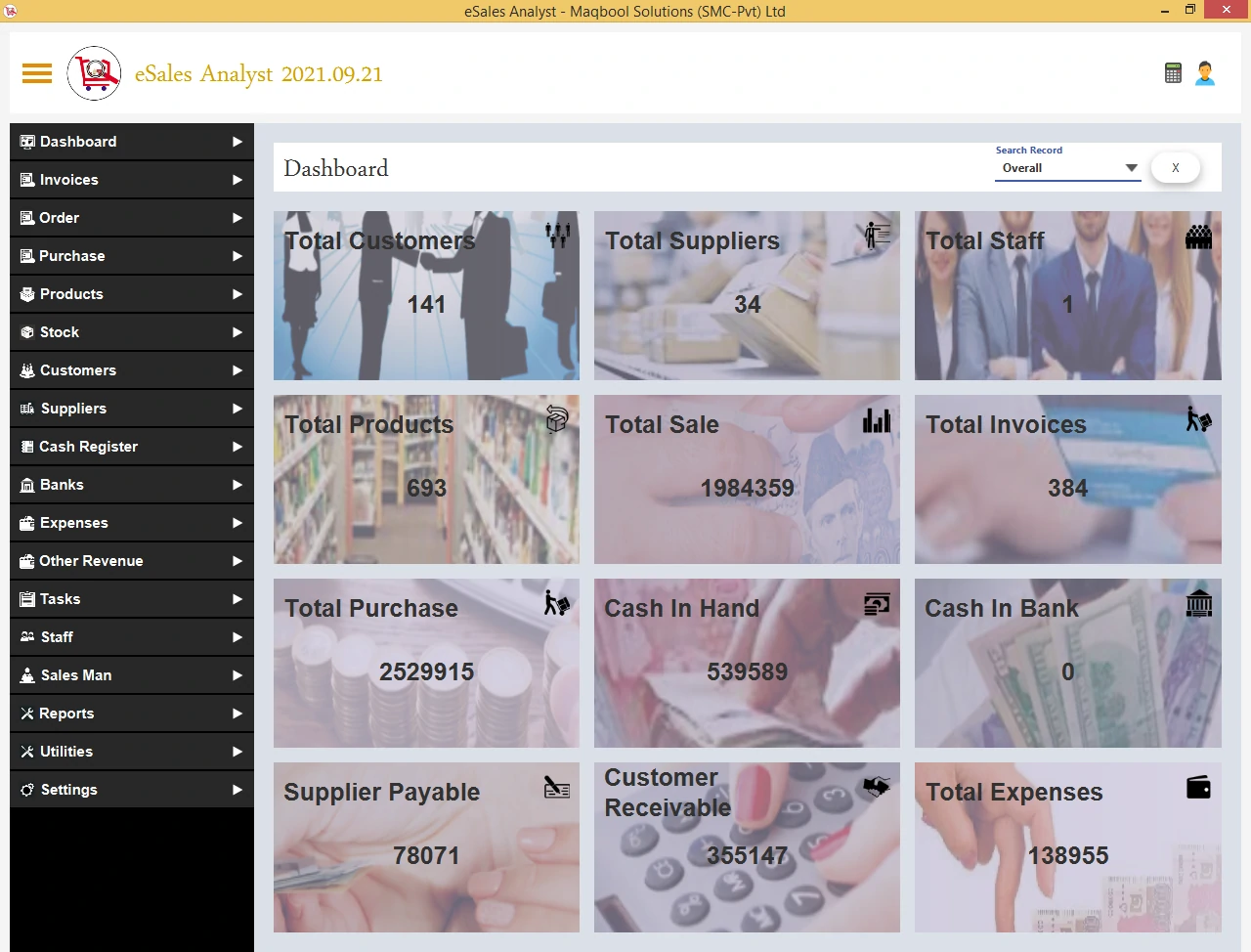Click the Total Staff count 1
1251x952 pixels.
pos(1068,305)
